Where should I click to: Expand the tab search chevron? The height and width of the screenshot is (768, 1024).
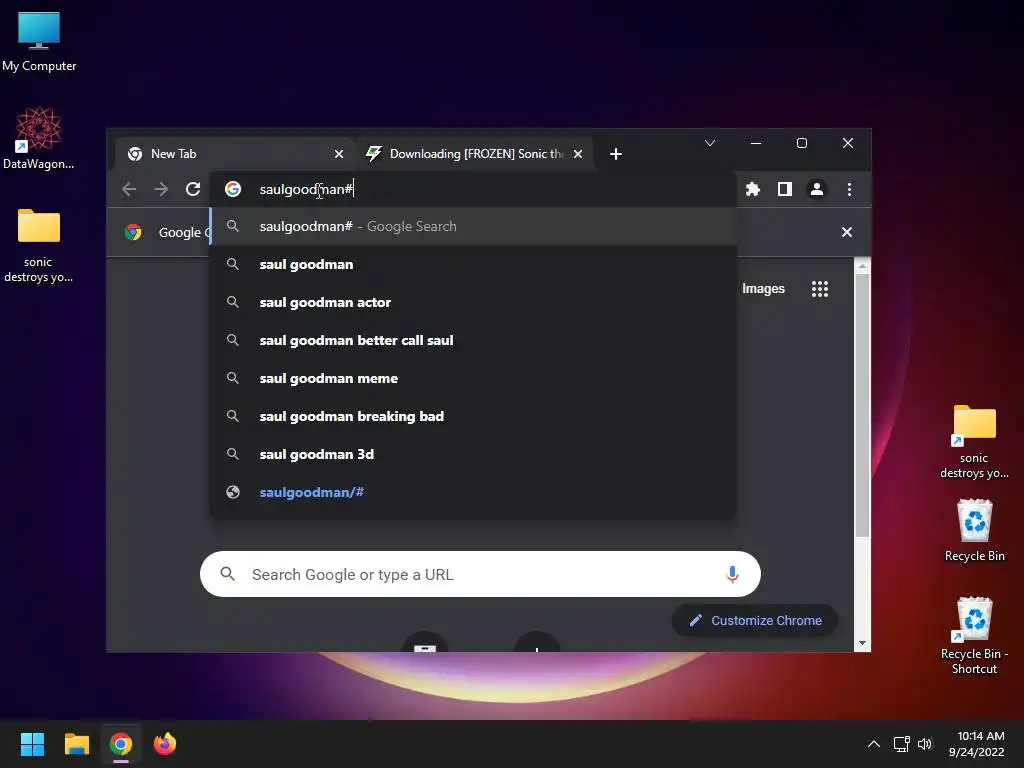tap(710, 143)
